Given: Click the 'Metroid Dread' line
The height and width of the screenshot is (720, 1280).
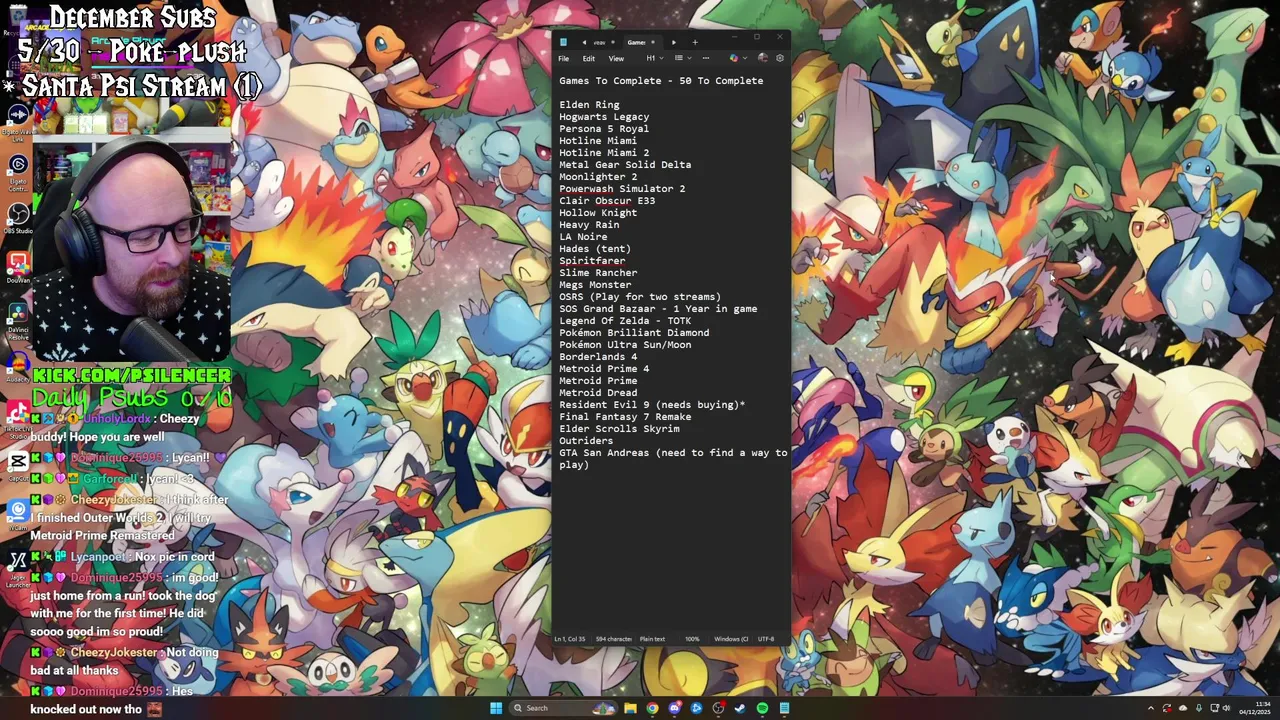Looking at the screenshot, I should (x=598, y=393).
